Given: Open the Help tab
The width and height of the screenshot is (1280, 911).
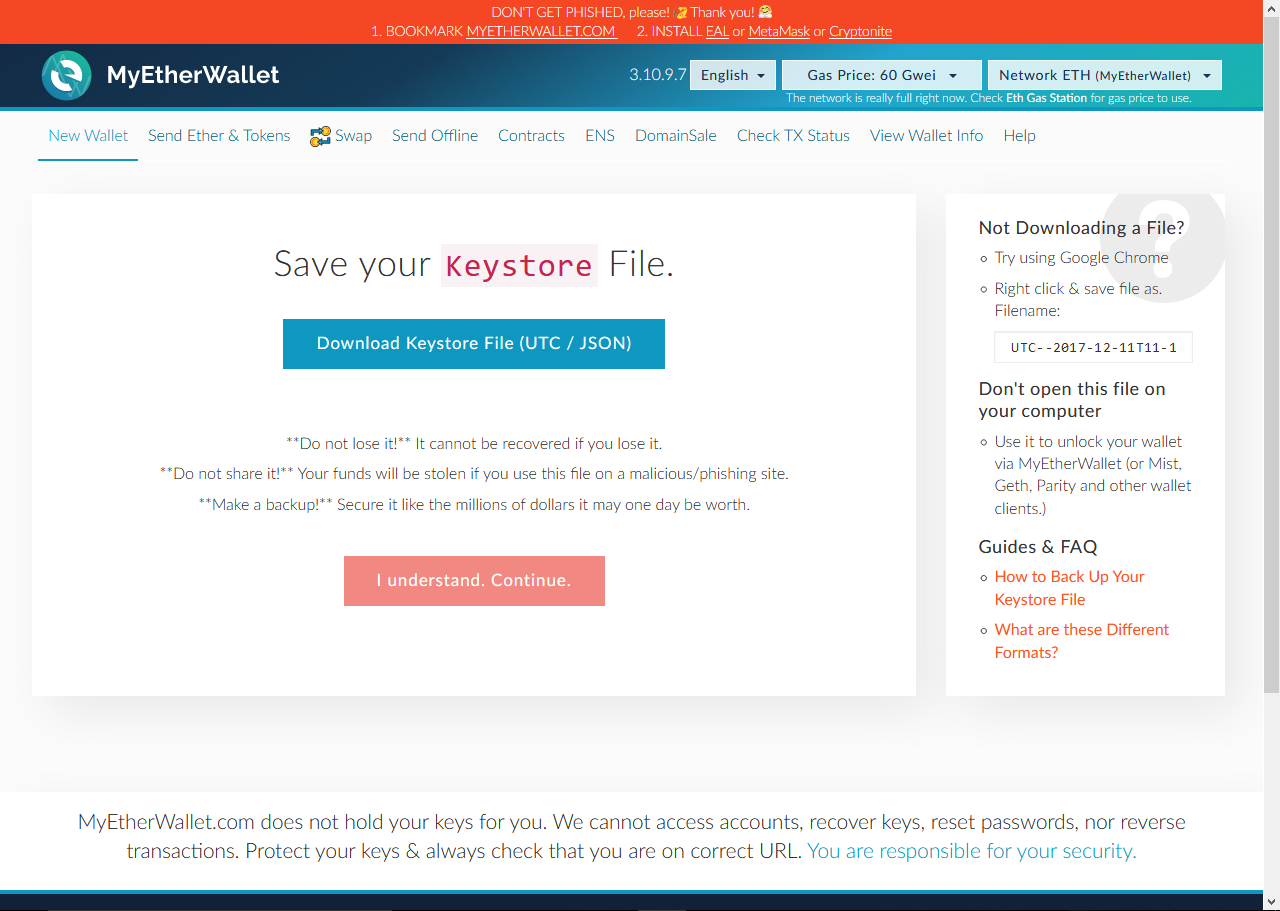Looking at the screenshot, I should 1019,135.
